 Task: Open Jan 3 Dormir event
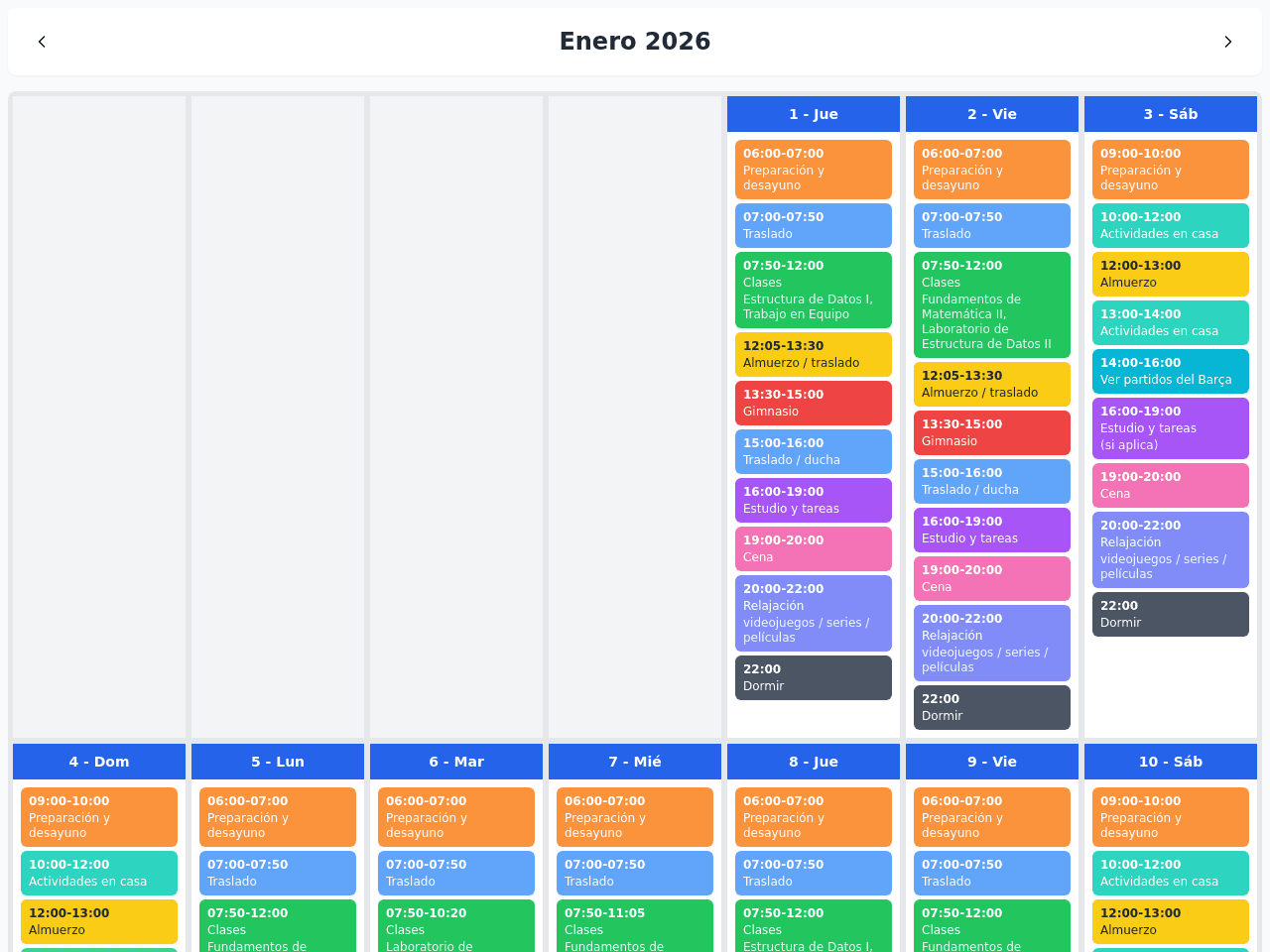[x=1171, y=614]
